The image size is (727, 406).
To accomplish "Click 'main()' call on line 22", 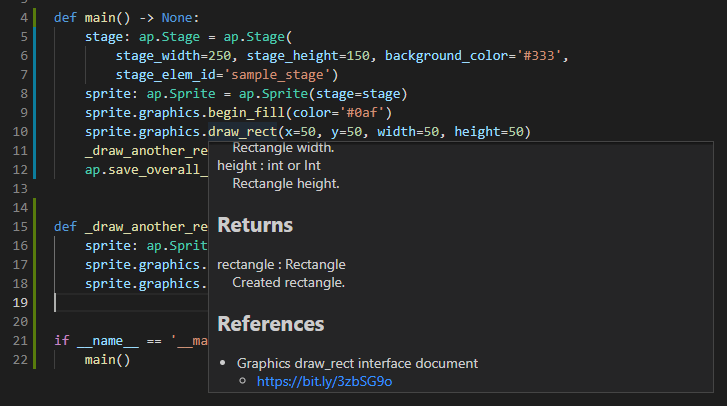I will [108, 360].
